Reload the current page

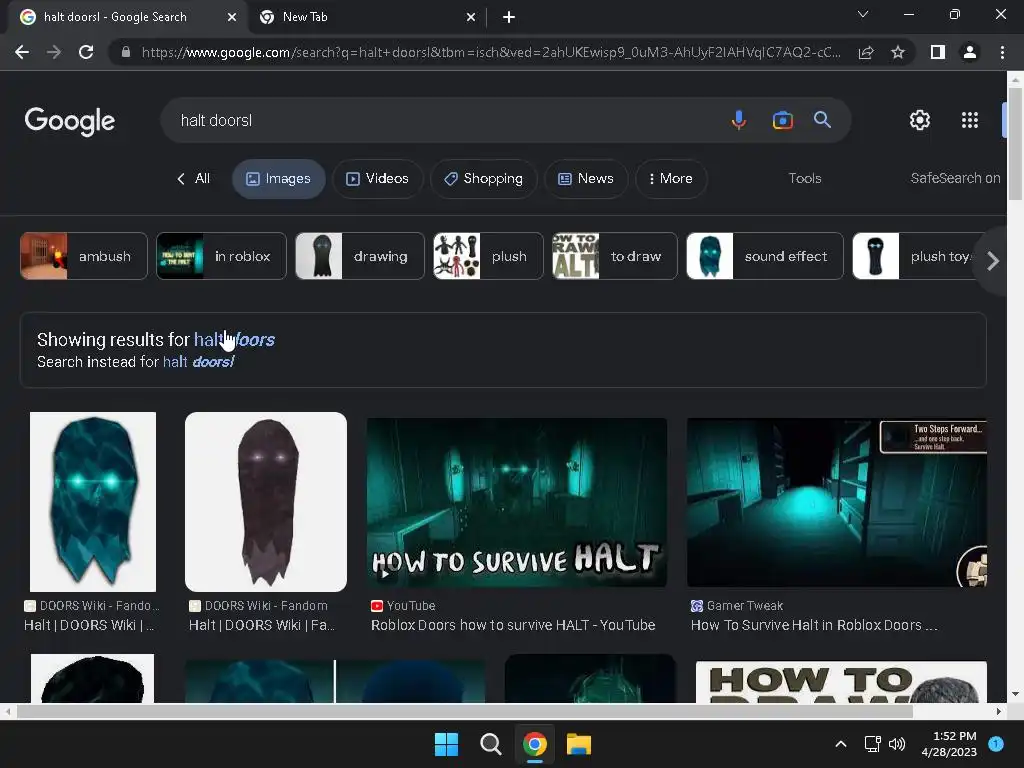(x=86, y=52)
